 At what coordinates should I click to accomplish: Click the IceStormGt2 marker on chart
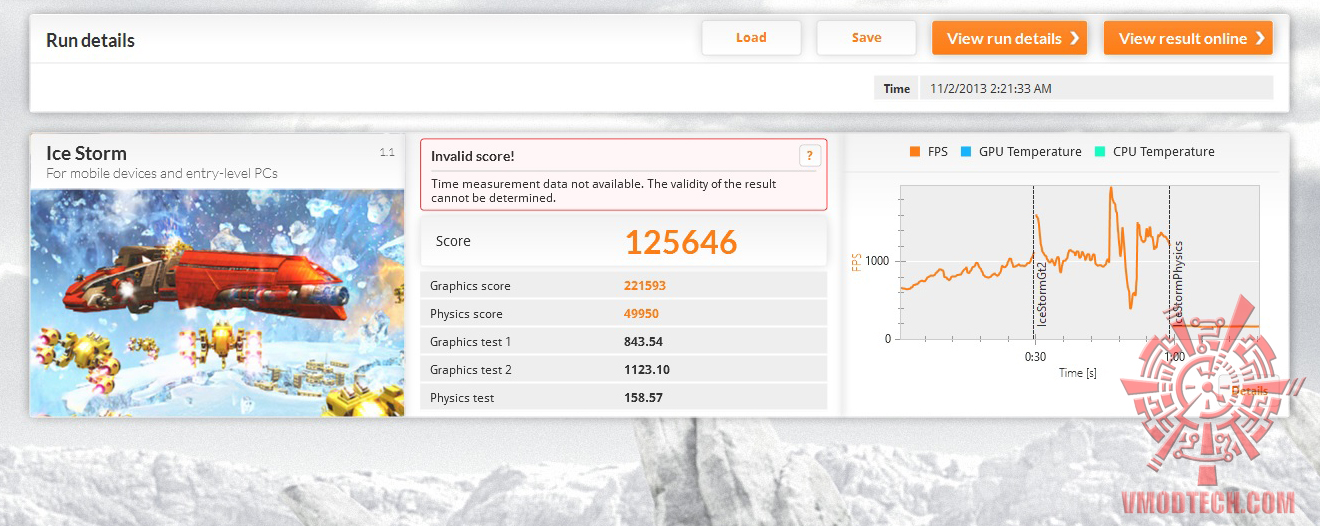[x=1042, y=295]
